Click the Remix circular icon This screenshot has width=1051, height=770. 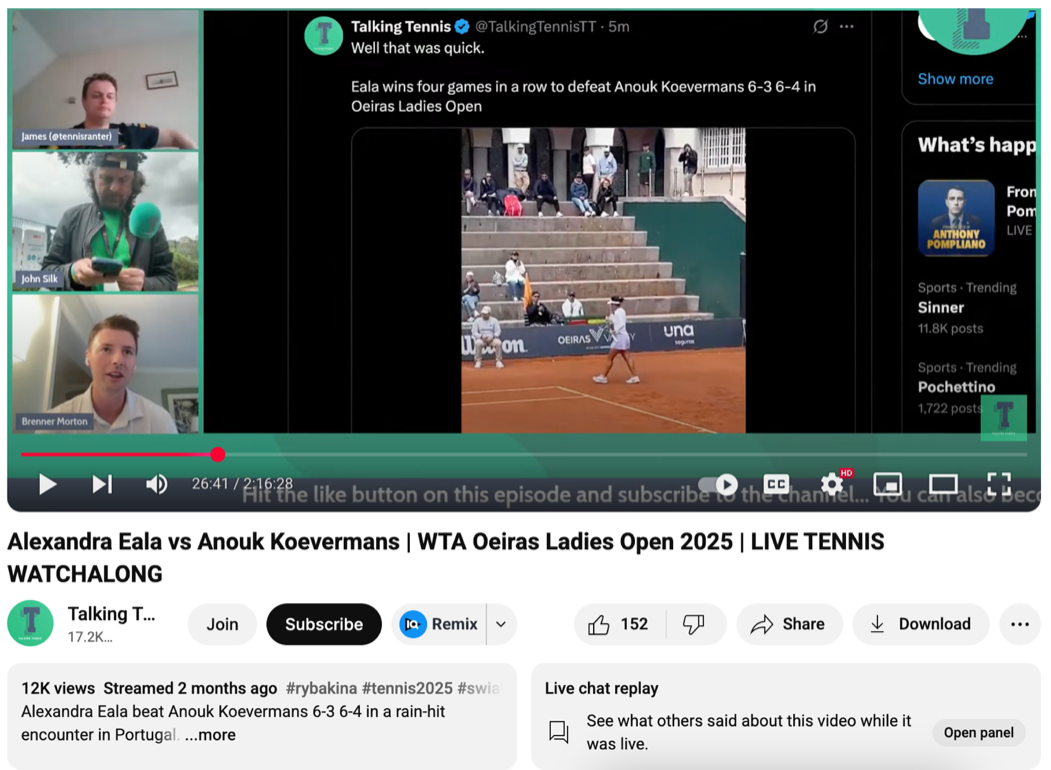[413, 625]
